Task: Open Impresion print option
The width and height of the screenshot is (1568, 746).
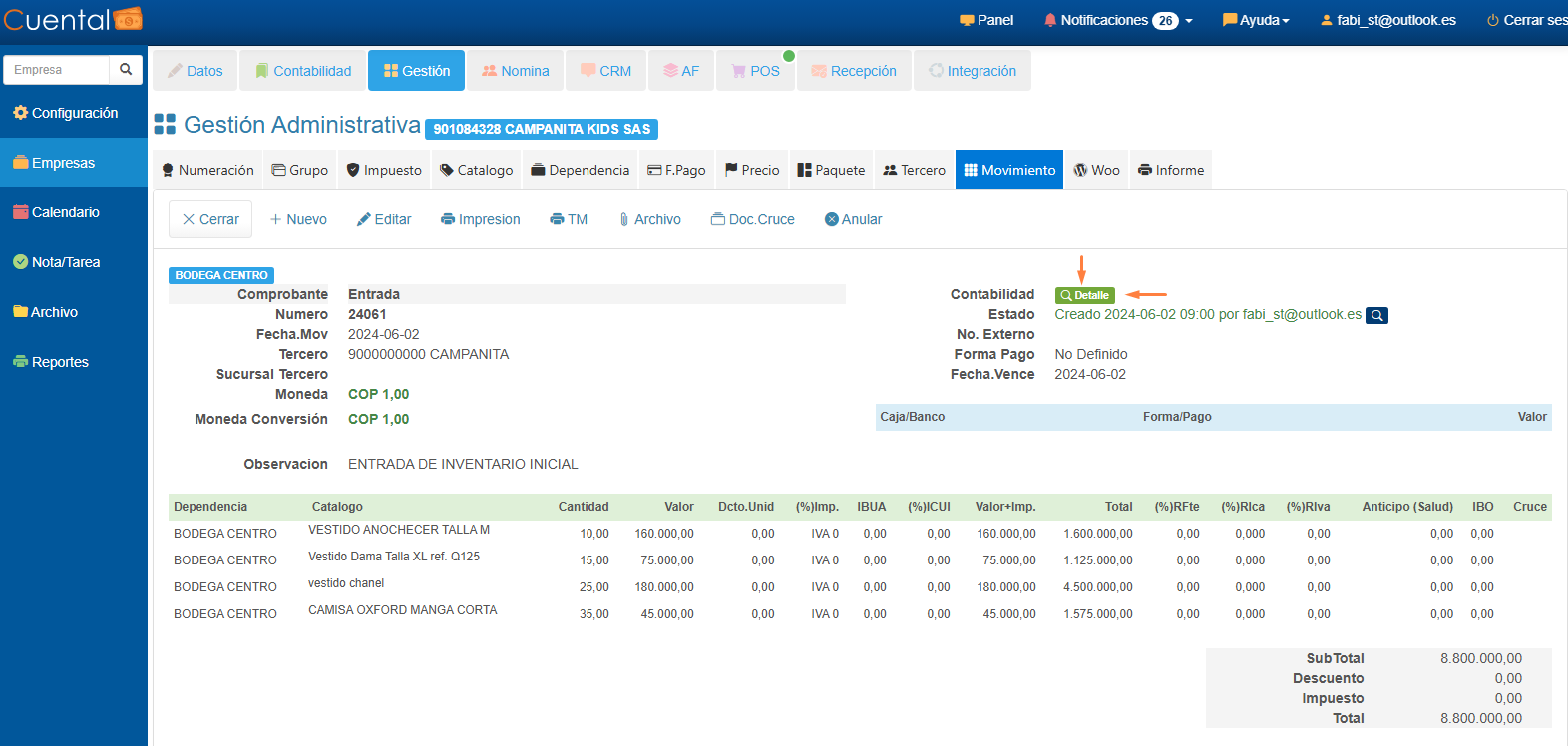Action: (x=480, y=219)
